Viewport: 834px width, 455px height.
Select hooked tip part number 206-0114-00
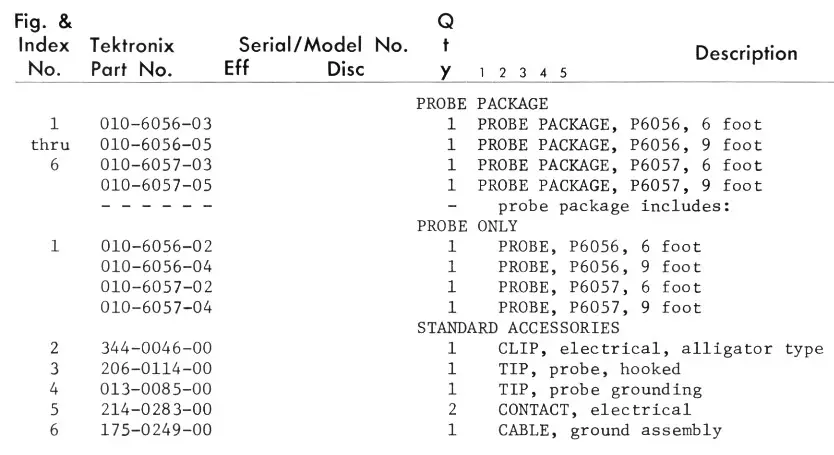coord(157,369)
